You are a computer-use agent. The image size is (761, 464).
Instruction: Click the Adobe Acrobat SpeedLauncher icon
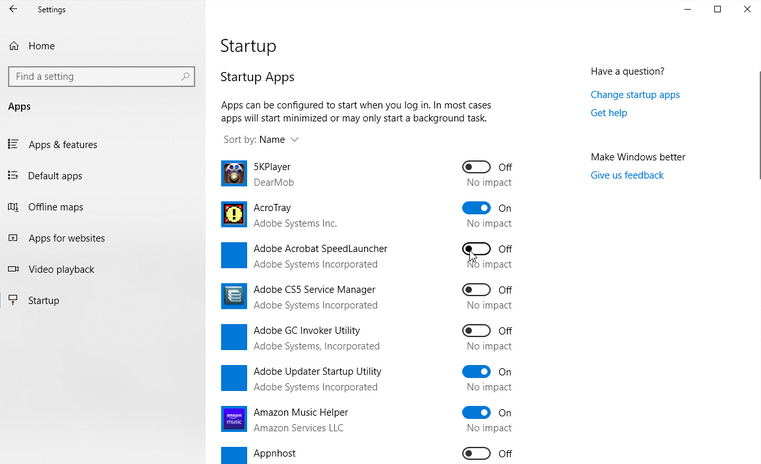(x=234, y=255)
